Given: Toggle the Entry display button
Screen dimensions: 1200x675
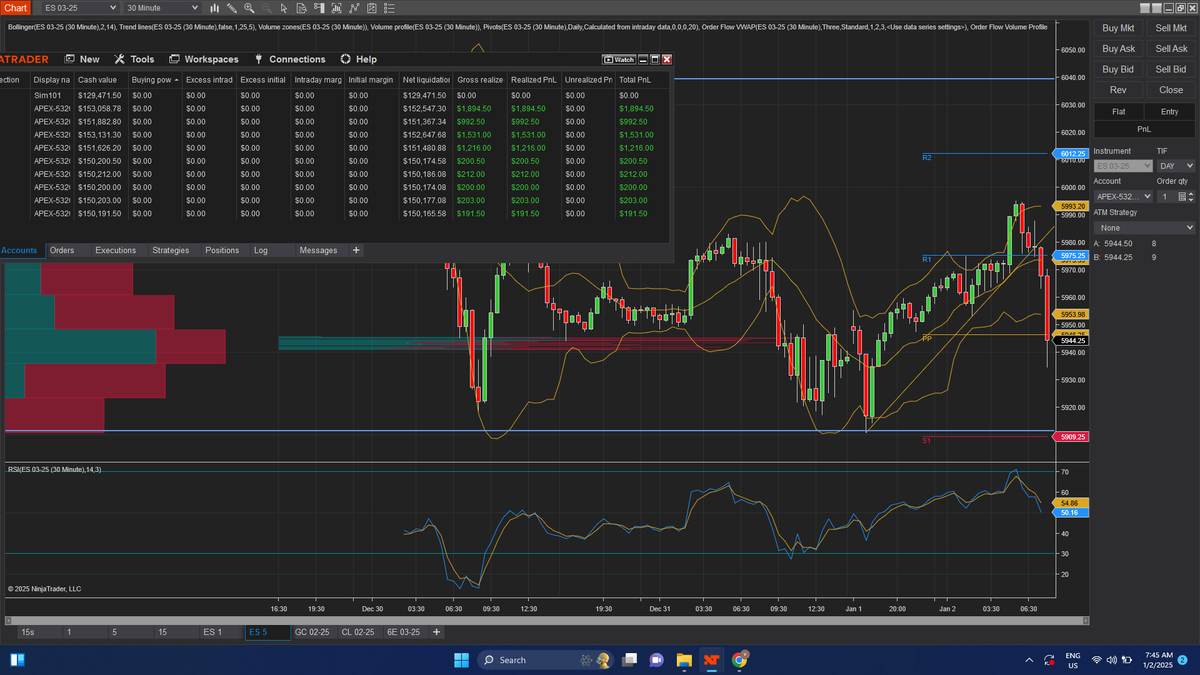Looking at the screenshot, I should (1171, 112).
